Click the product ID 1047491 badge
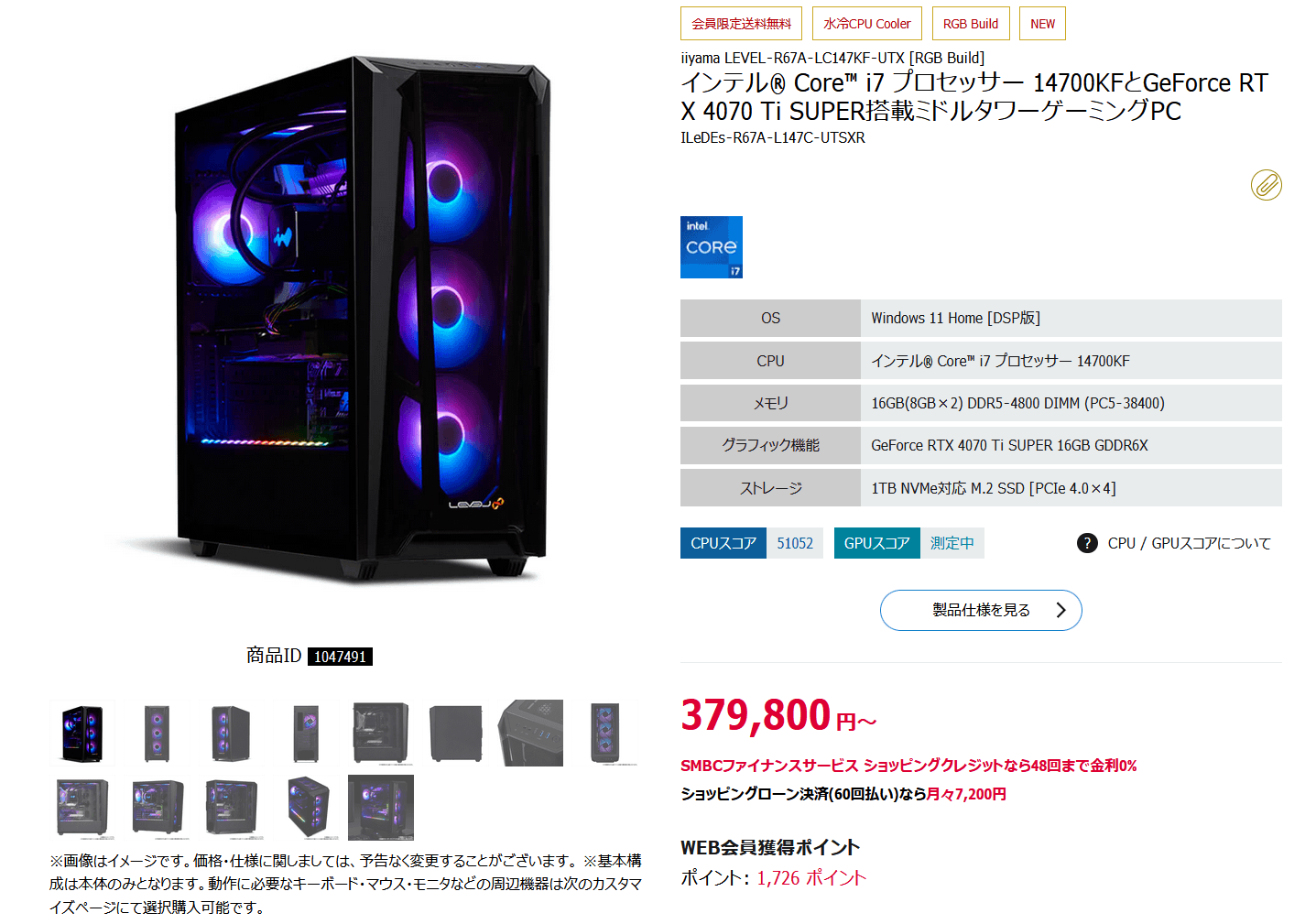The width and height of the screenshot is (1316, 924). [x=340, y=657]
